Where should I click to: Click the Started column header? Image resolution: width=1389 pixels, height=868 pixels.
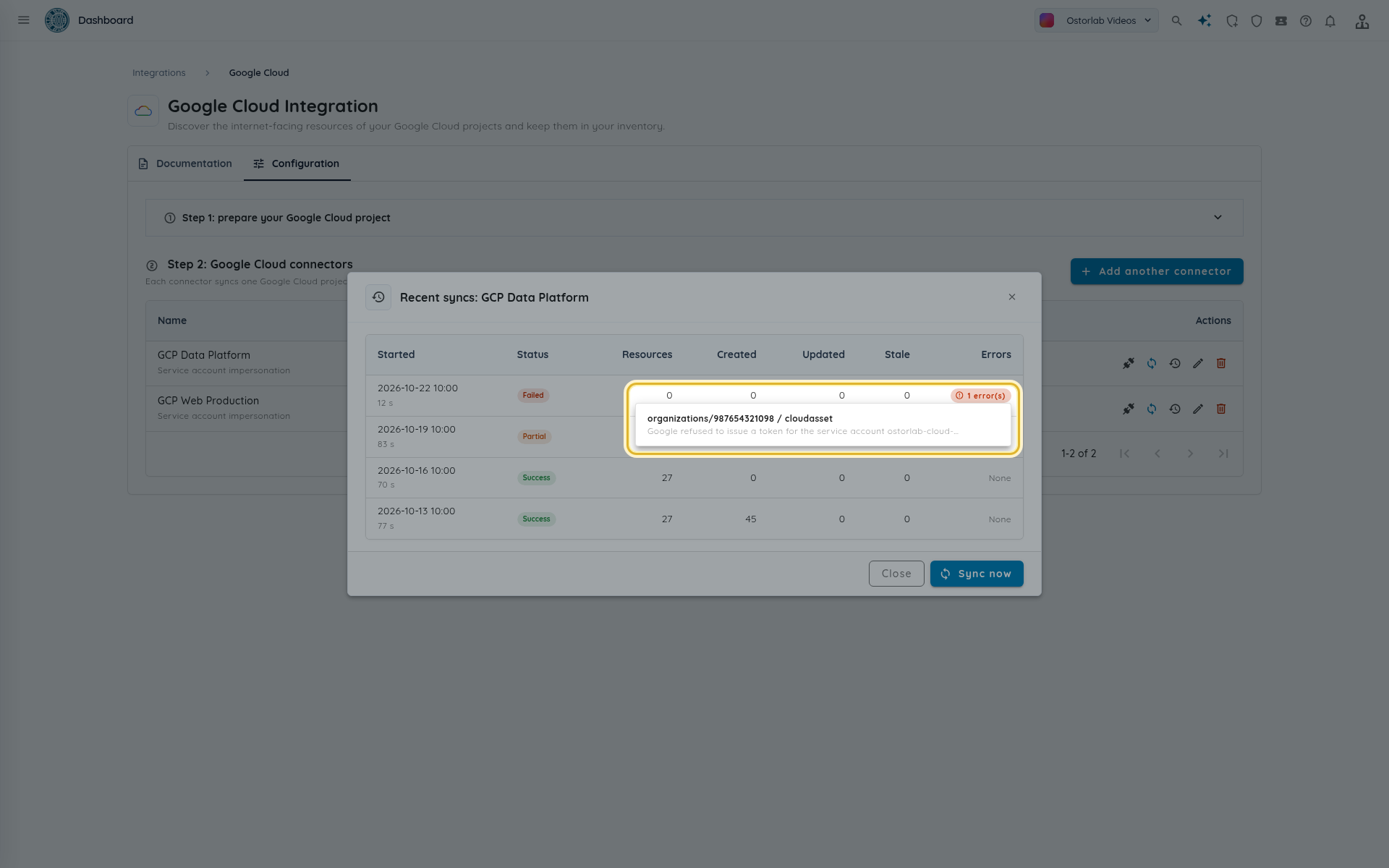(396, 354)
